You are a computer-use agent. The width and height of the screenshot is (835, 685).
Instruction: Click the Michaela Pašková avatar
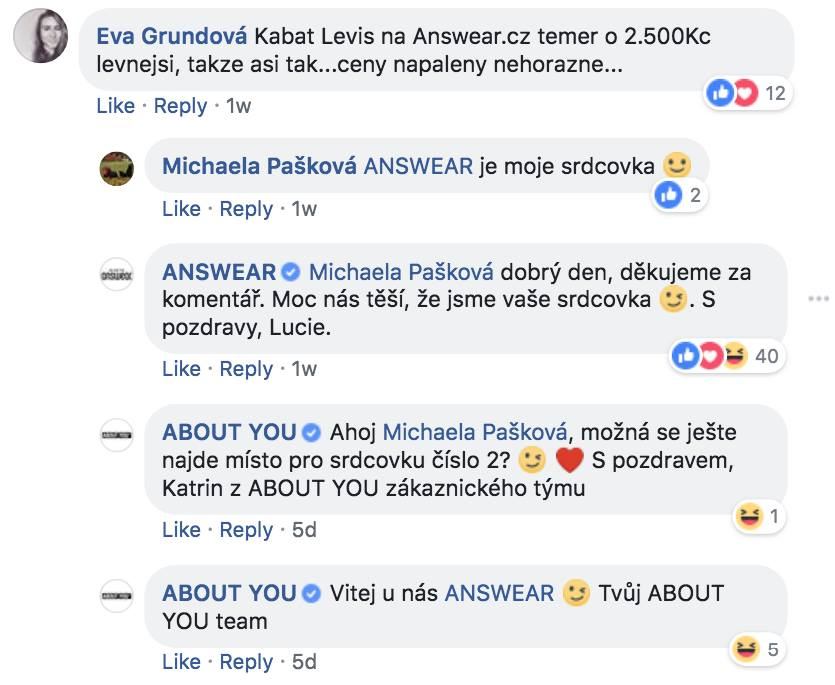pyautogui.click(x=117, y=168)
